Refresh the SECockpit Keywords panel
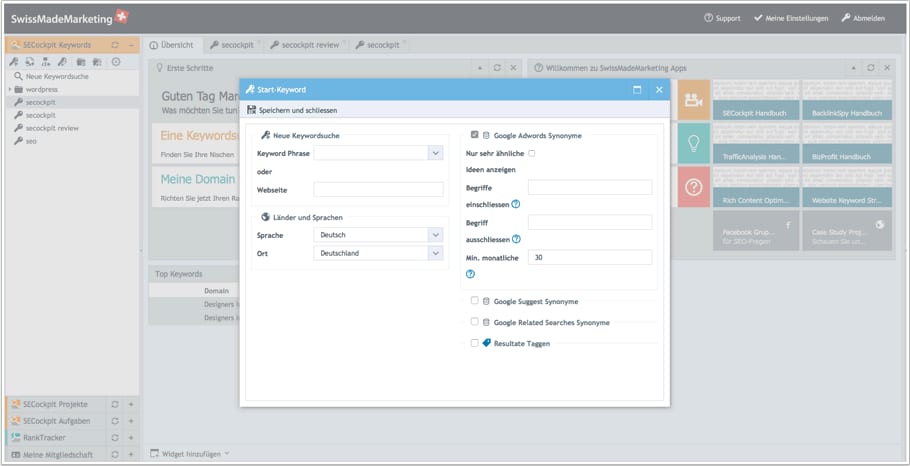910x466 pixels. click(115, 45)
